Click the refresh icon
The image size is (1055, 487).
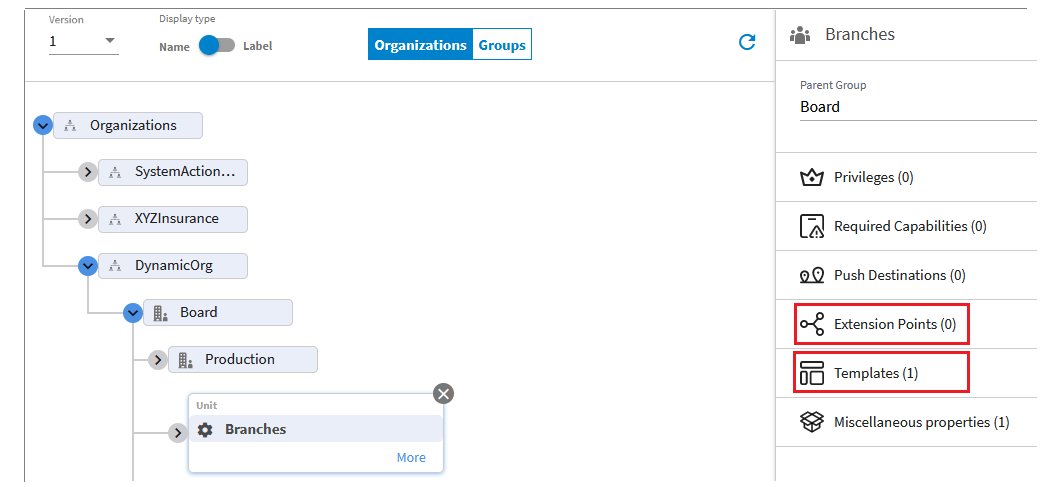pyautogui.click(x=746, y=42)
